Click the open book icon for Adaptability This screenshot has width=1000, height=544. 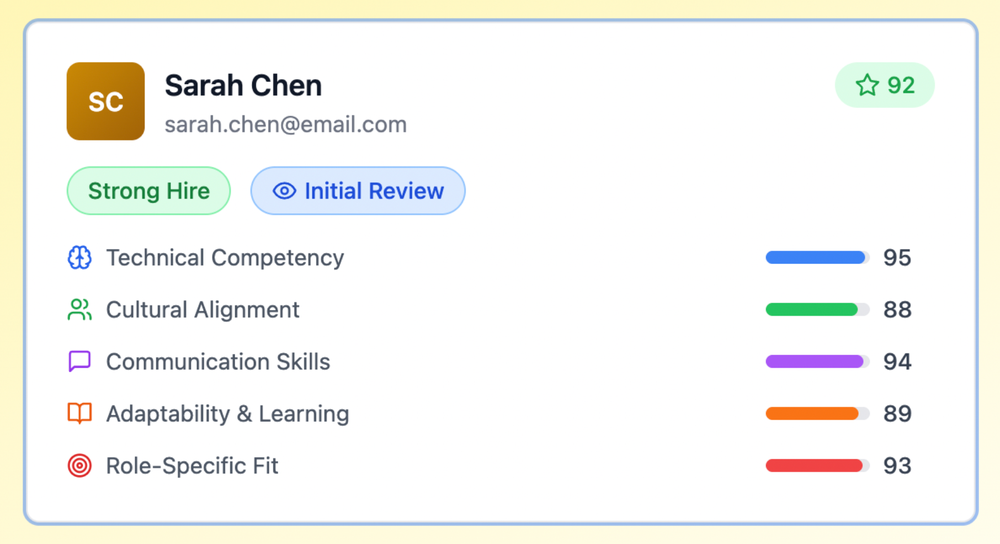pos(80,414)
